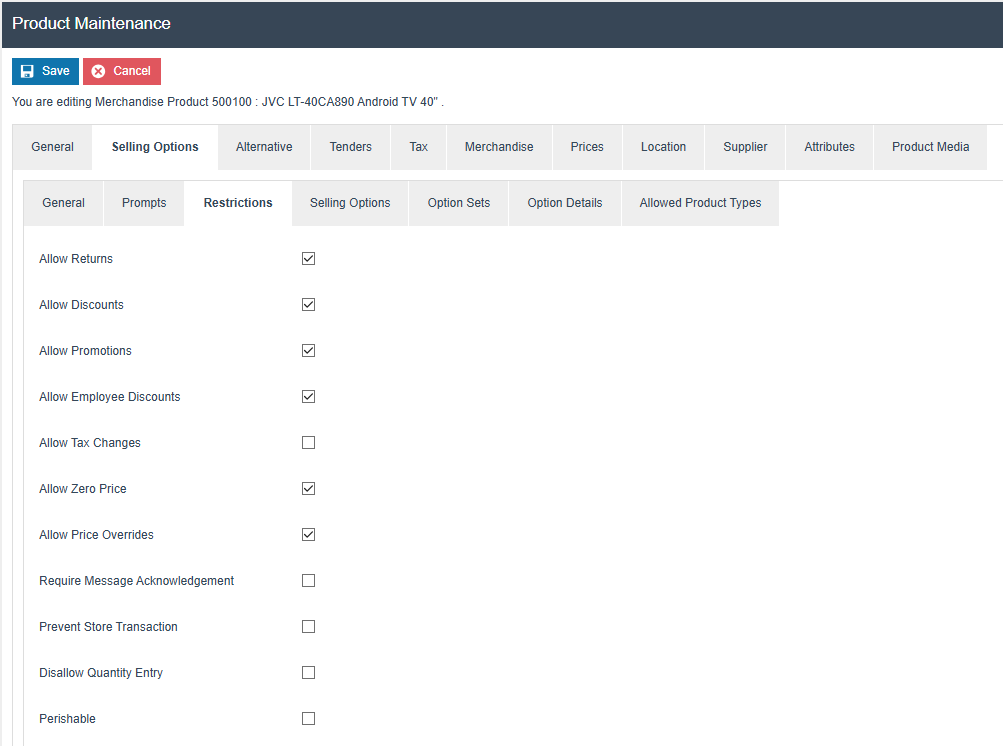The height and width of the screenshot is (746, 1003).
Task: Open the Selling Options sub-tab
Action: (x=350, y=203)
